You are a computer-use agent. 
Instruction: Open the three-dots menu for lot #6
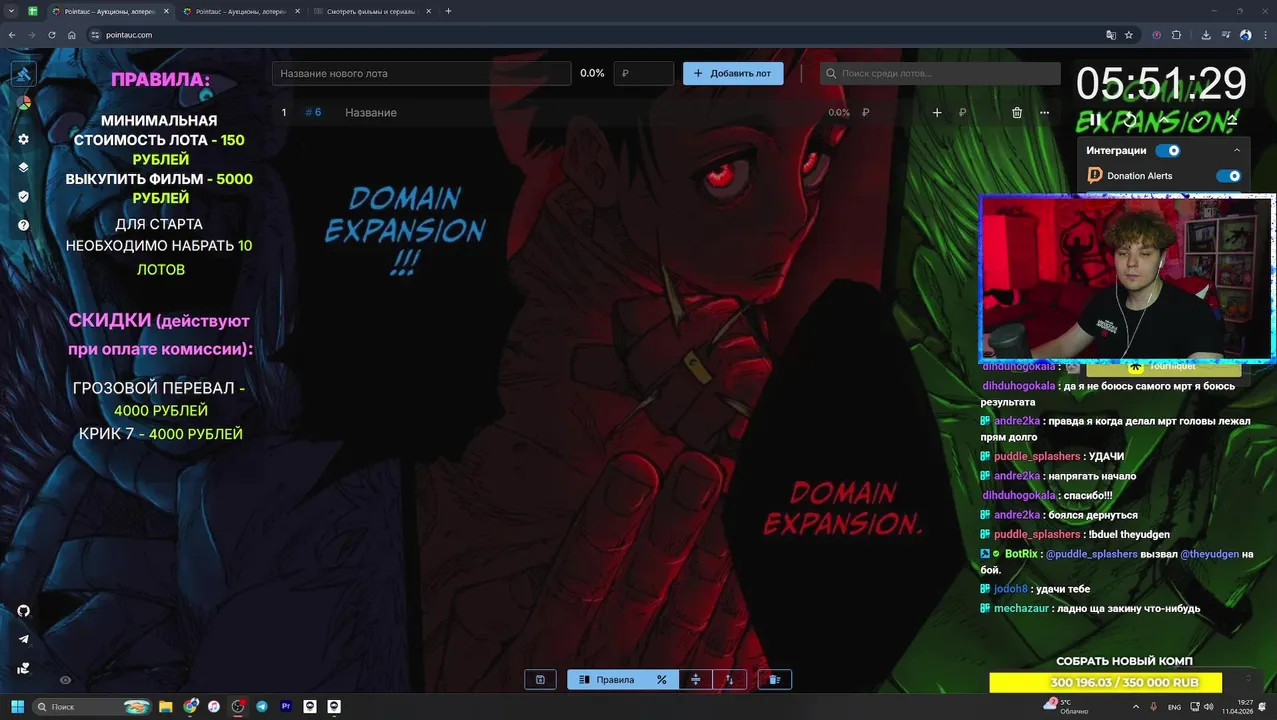[1045, 112]
